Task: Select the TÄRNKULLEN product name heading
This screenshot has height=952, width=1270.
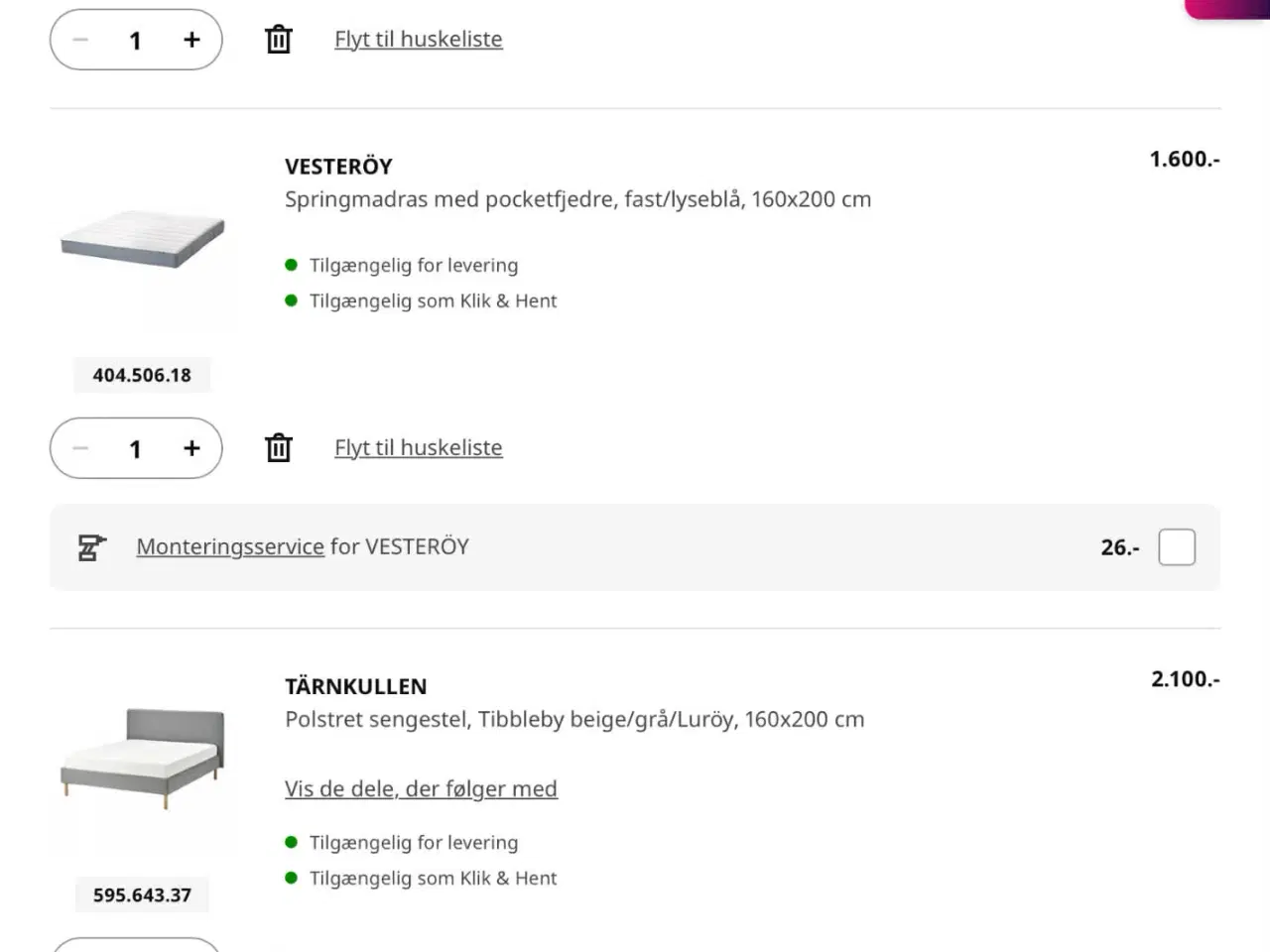Action: click(x=355, y=685)
